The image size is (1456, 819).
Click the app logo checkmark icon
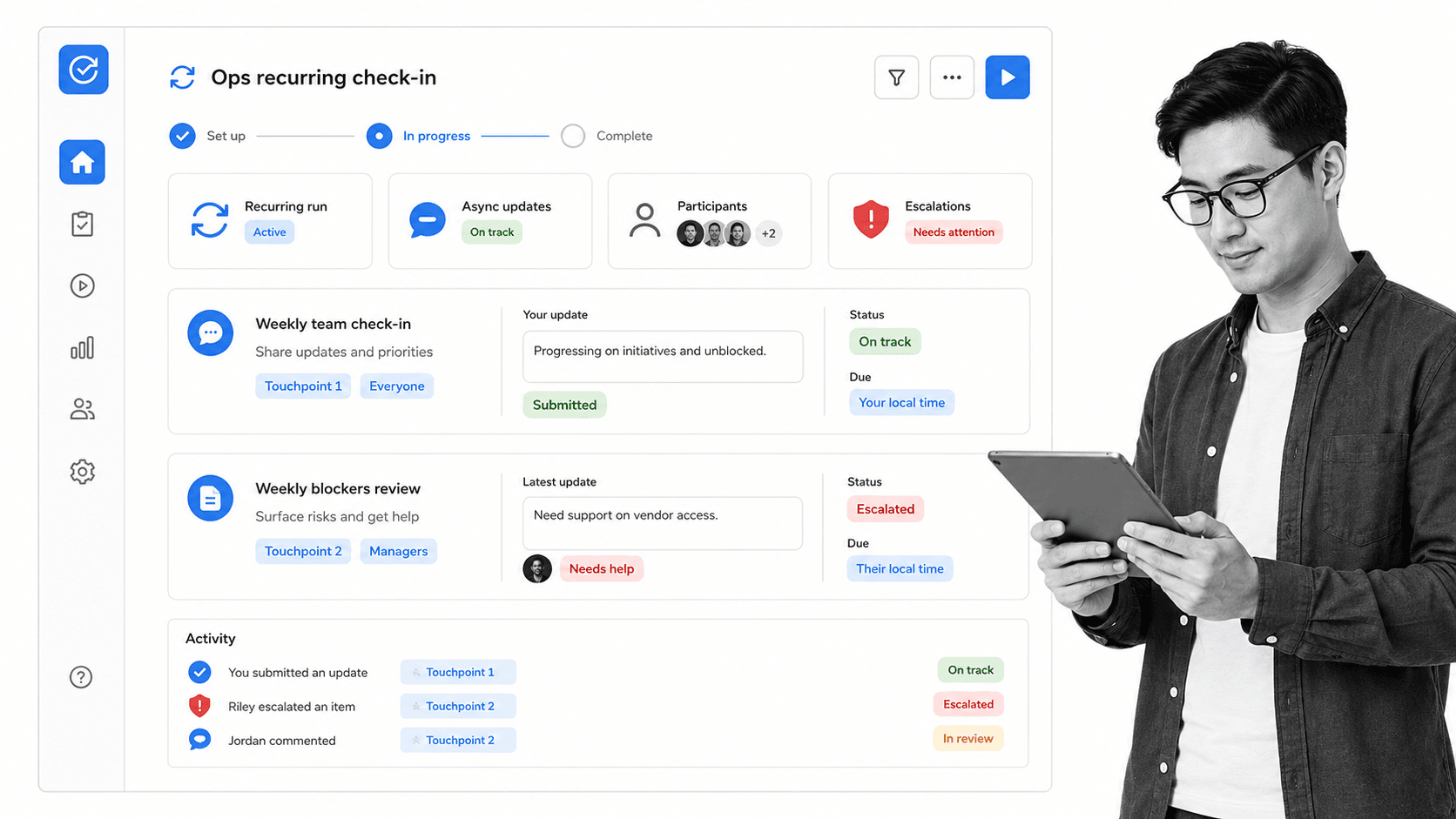point(84,70)
